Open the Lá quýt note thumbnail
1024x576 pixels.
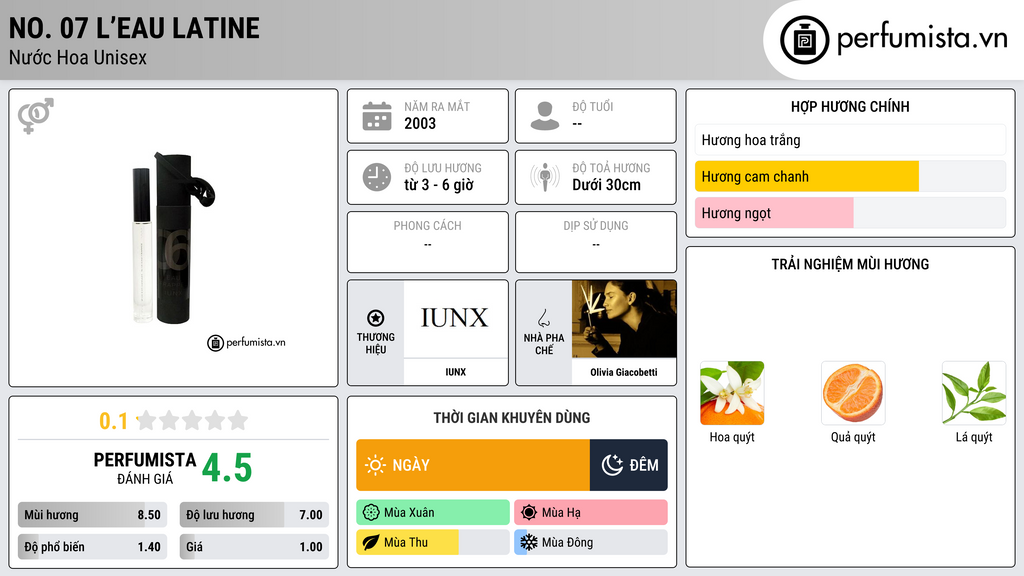tap(974, 393)
